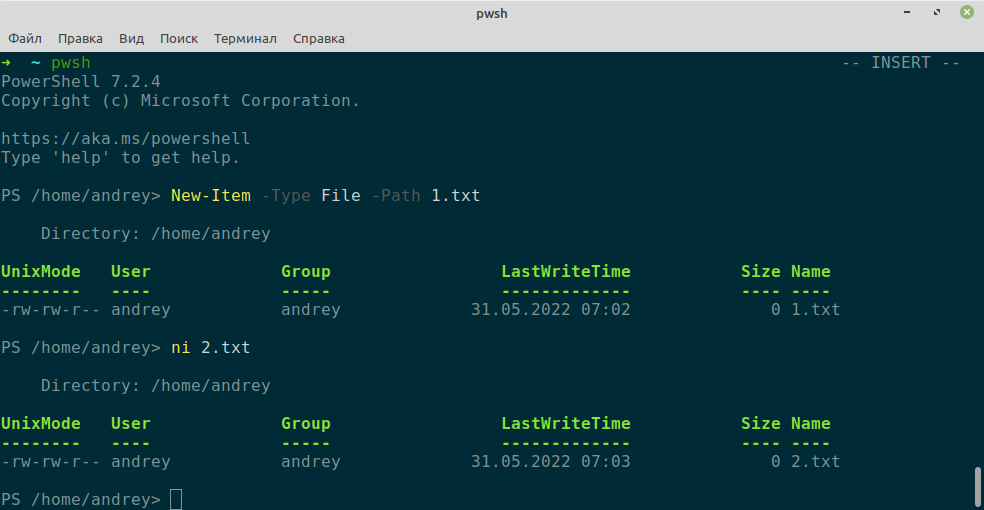Open the Файл menu
984x510 pixels.
(25, 39)
